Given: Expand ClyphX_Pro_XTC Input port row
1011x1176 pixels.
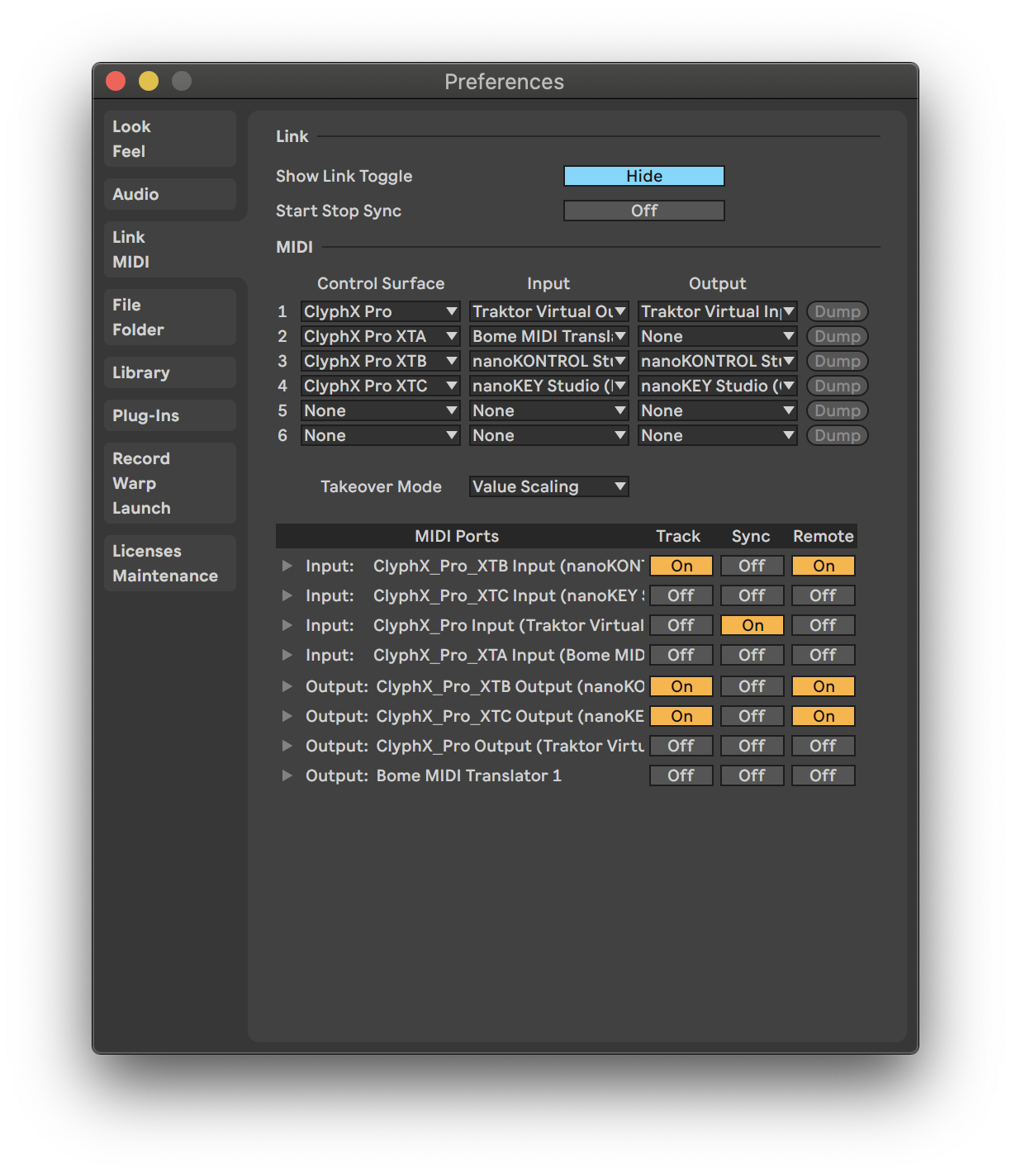Looking at the screenshot, I should pos(287,595).
